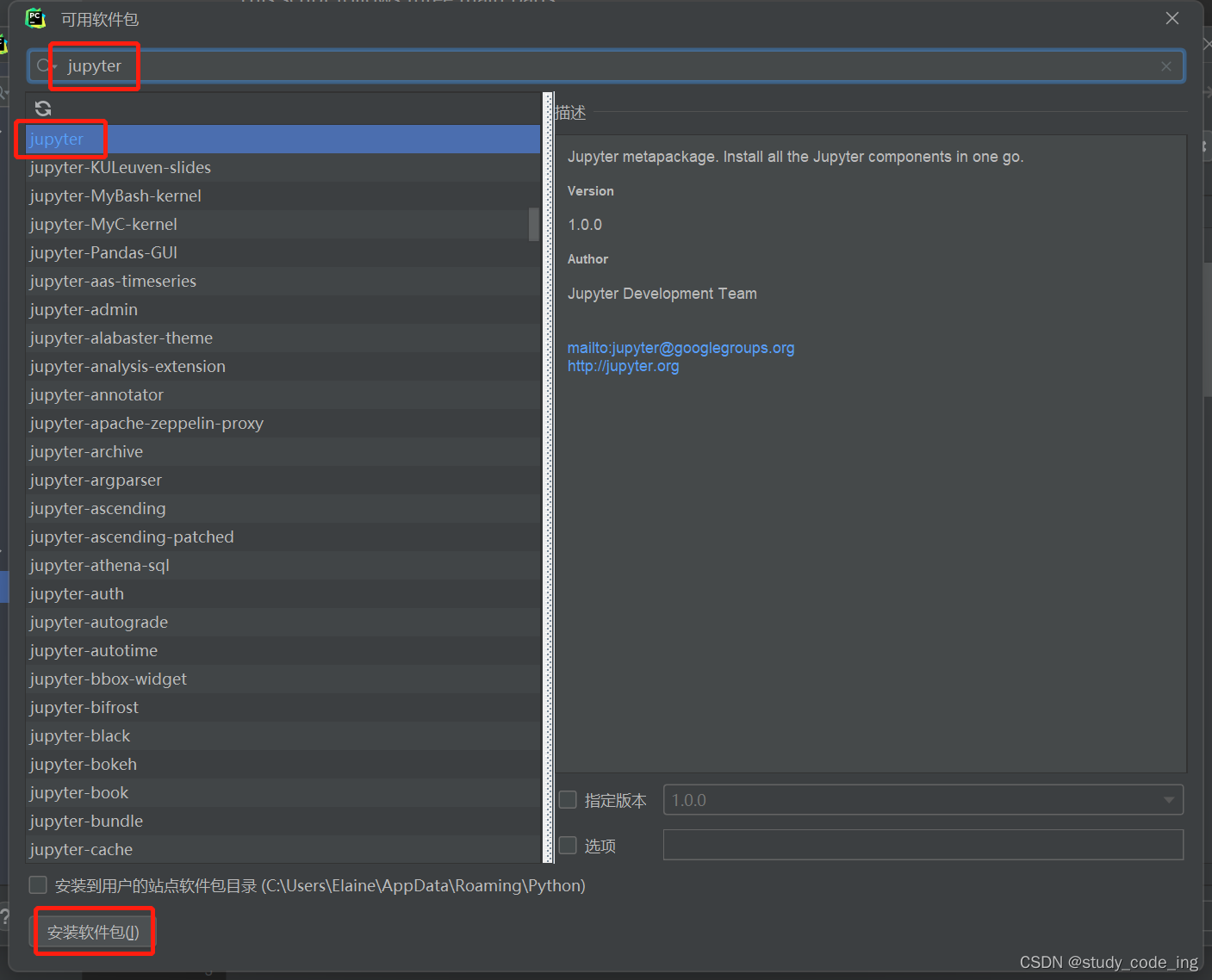This screenshot has width=1212, height=980.
Task: Click the Jupyter metapackage description text
Action: [x=795, y=157]
